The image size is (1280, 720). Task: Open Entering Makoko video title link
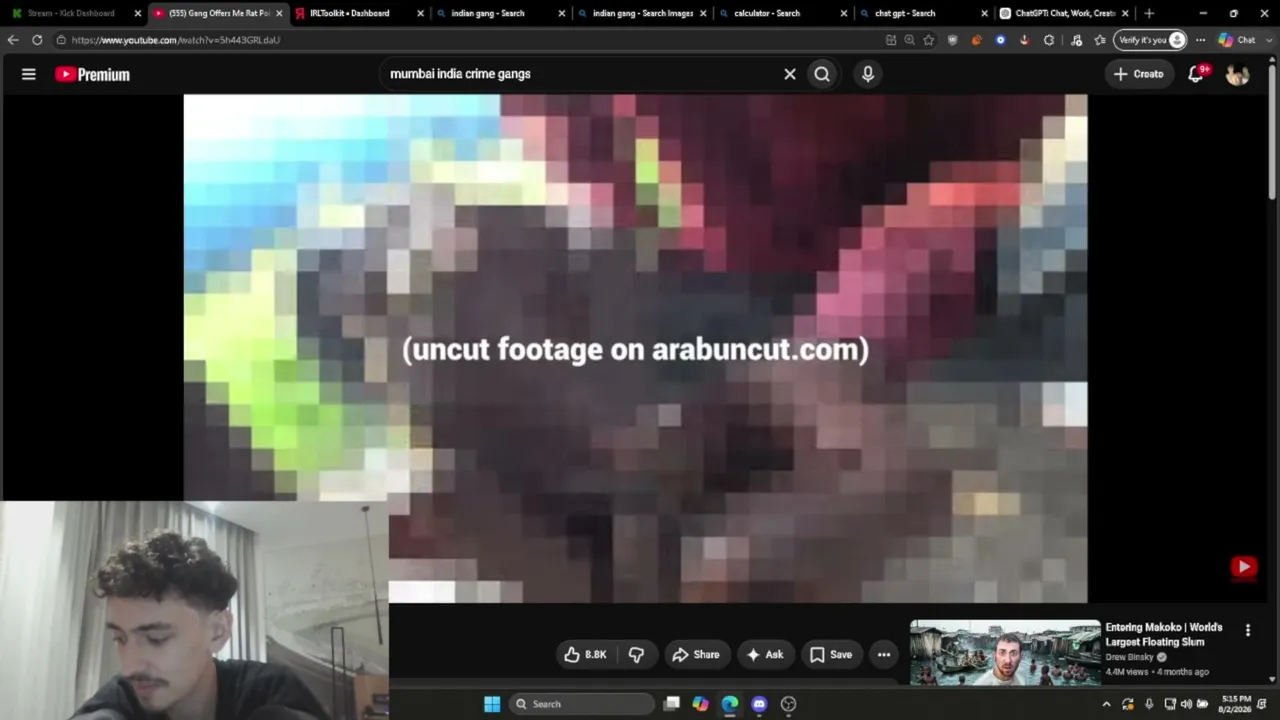1164,635
